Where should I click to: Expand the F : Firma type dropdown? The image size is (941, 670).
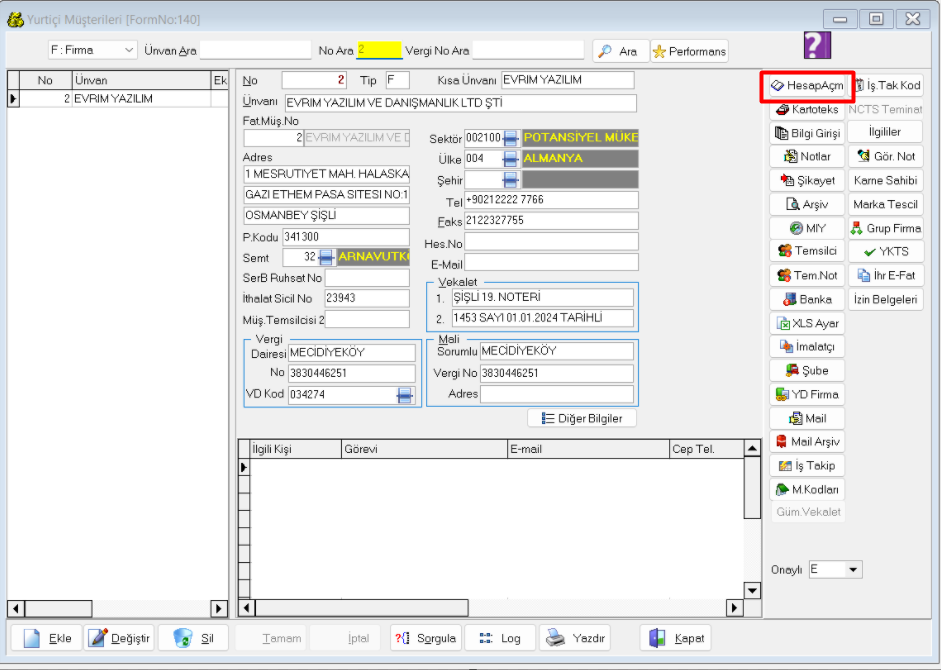[129, 50]
